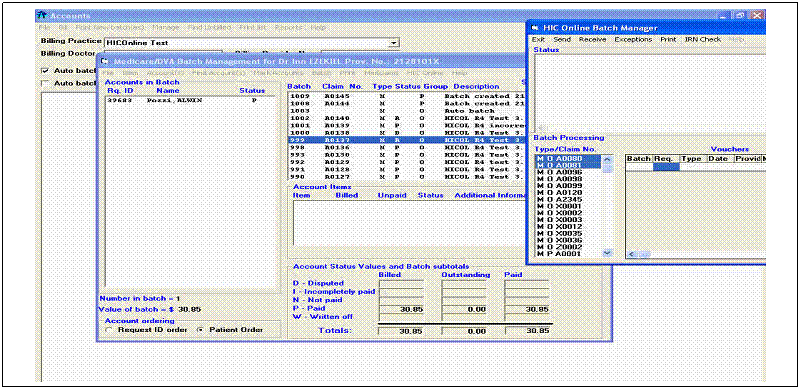801x390 pixels.
Task: Select claim M O X0012 in Type/Claim list
Action: pos(569,226)
